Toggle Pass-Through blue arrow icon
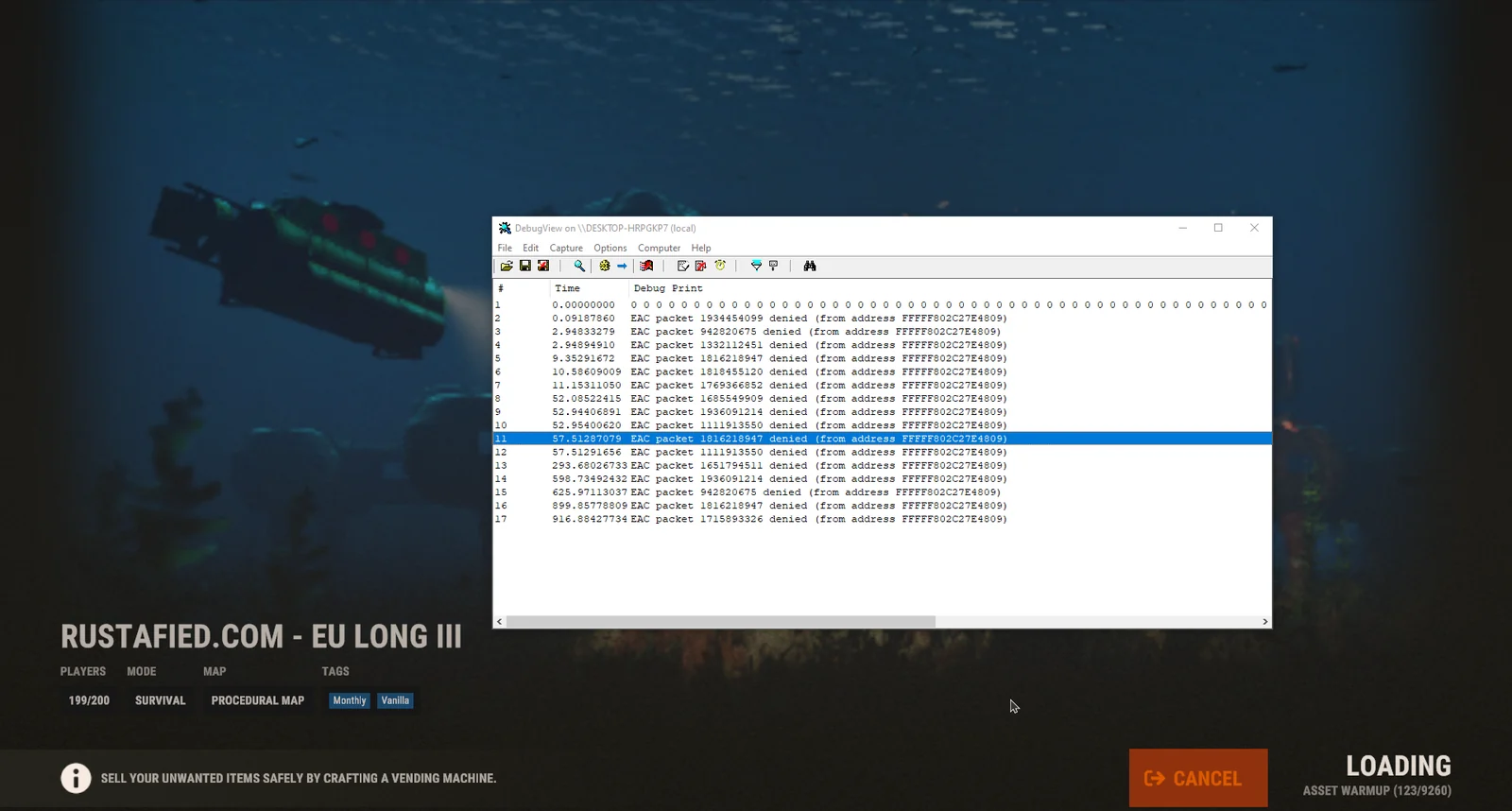Image resolution: width=1512 pixels, height=811 pixels. [622, 267]
